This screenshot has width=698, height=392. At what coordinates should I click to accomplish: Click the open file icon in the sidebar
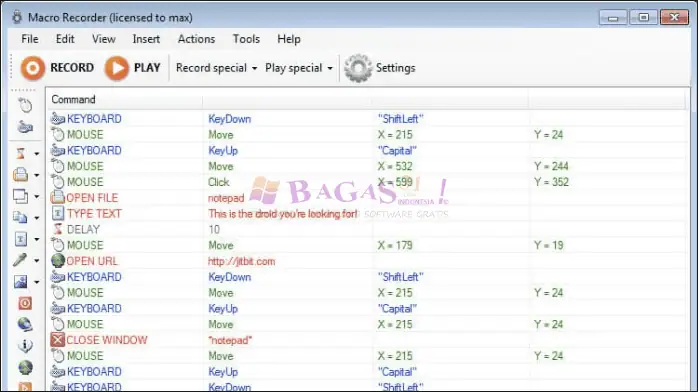20,174
